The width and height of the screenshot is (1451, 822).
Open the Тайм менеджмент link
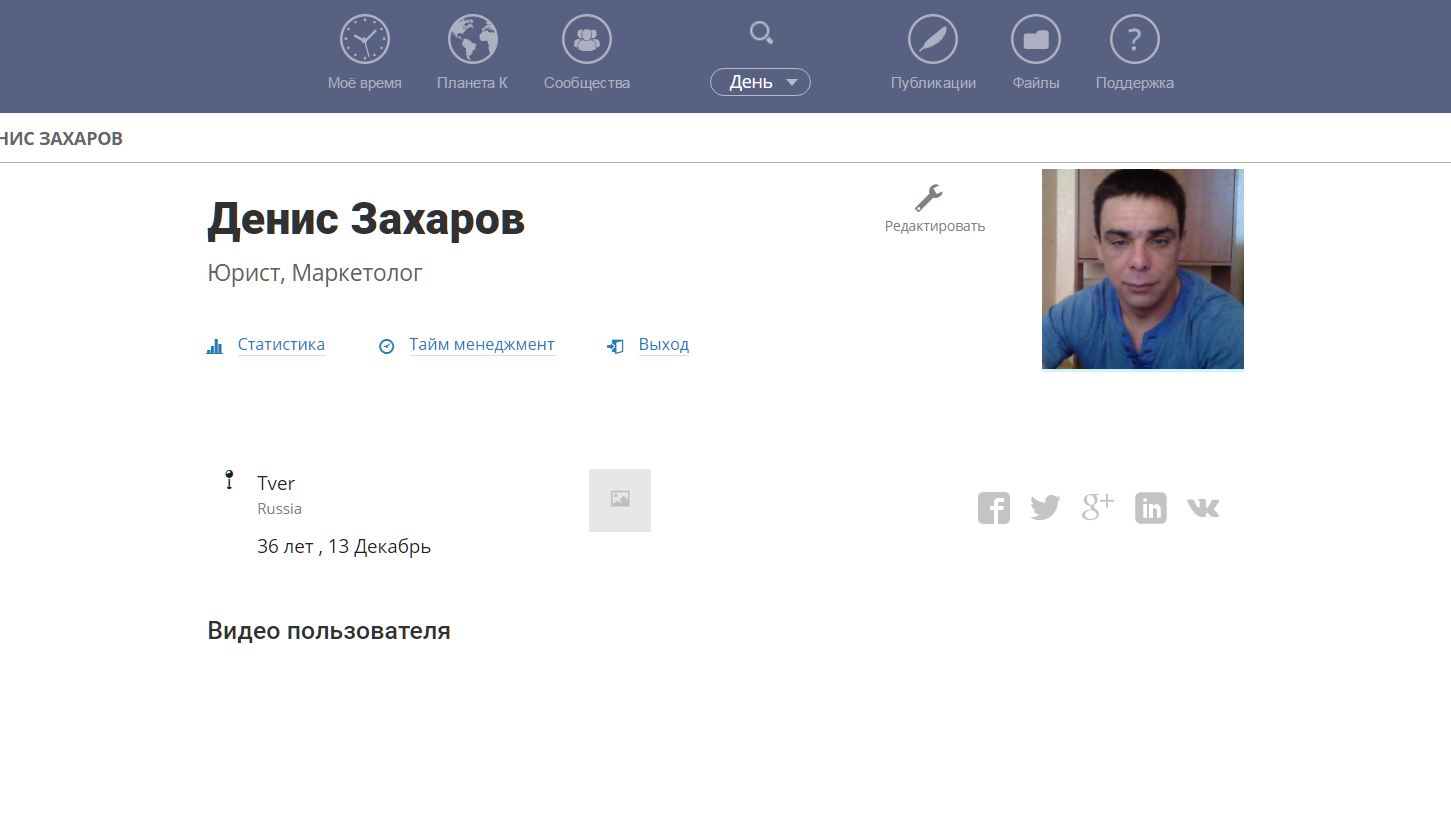click(x=482, y=344)
